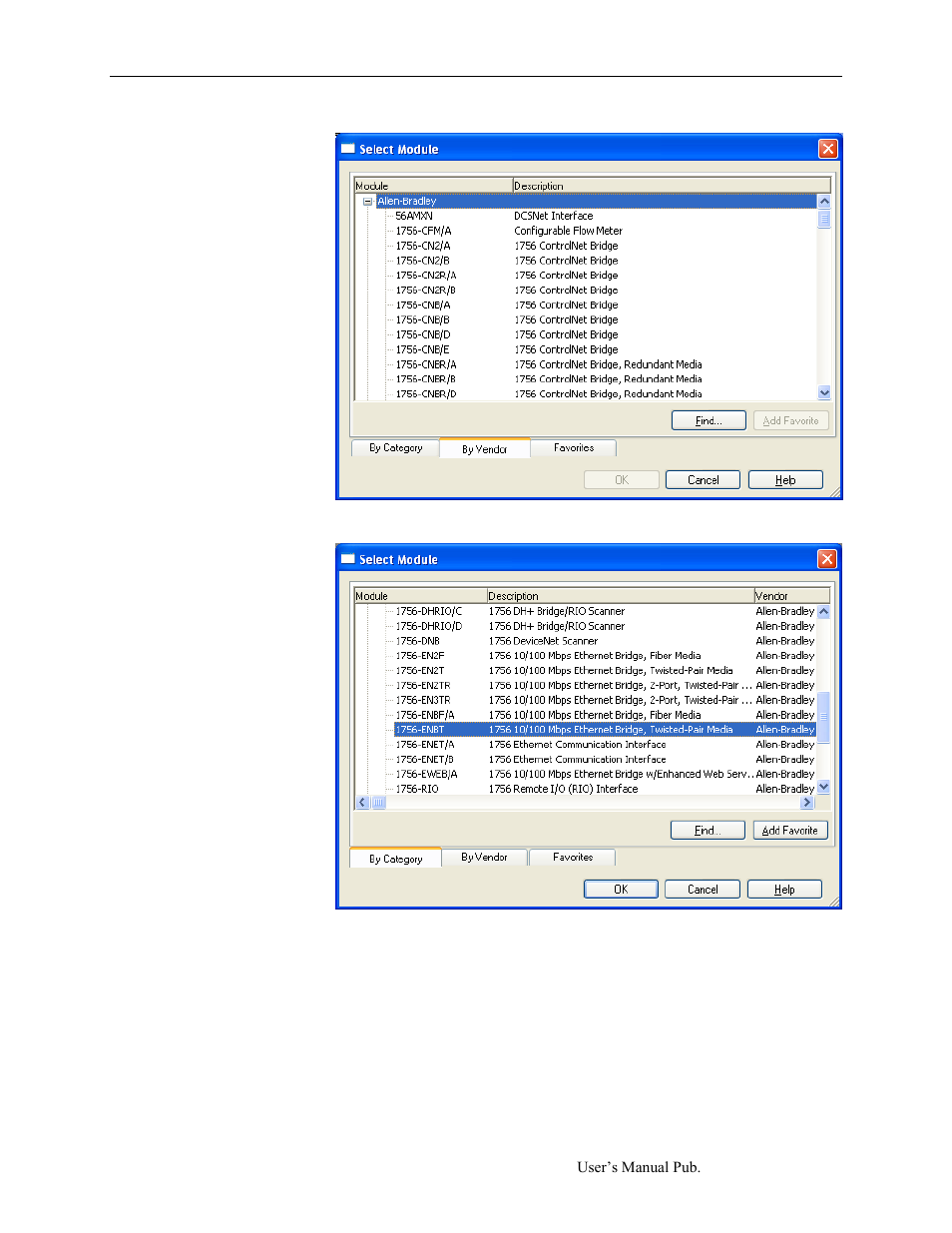952x1233 pixels.
Task: Click Description column header in upper dialog
Action: pyautogui.click(x=672, y=186)
